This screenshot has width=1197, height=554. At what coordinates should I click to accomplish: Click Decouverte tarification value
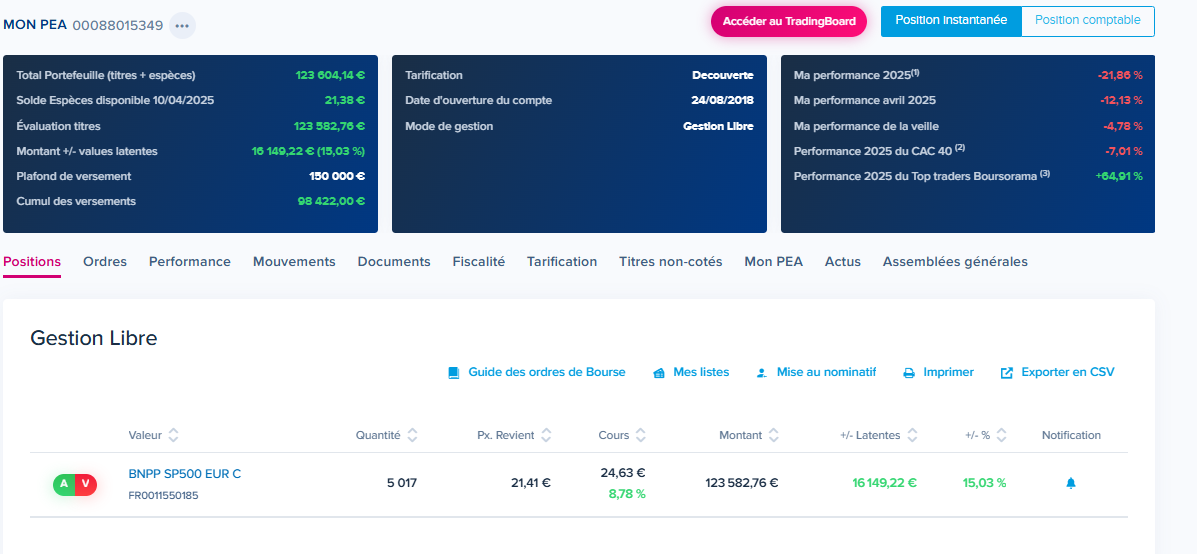pyautogui.click(x=723, y=76)
